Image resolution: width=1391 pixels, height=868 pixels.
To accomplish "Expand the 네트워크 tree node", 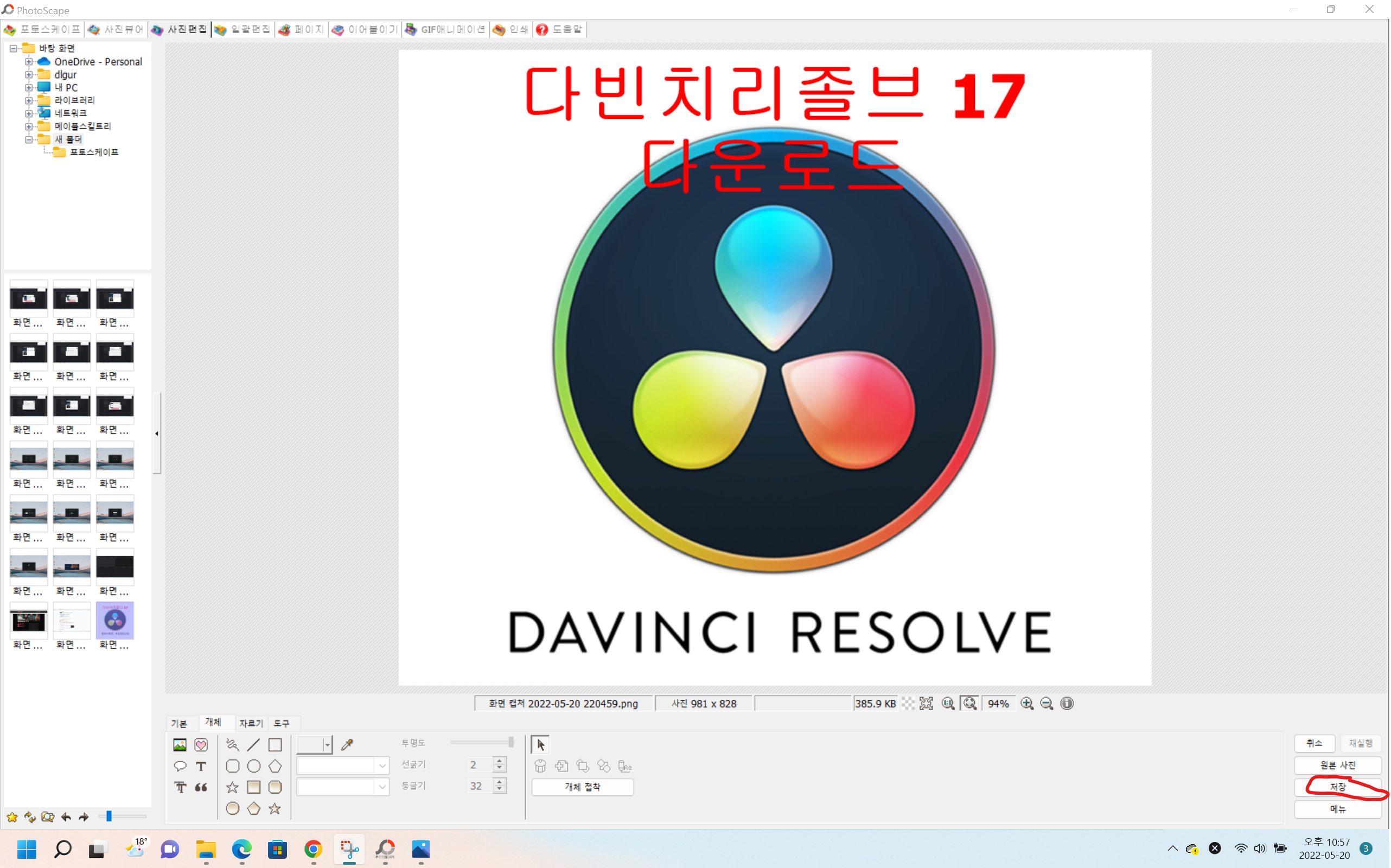I will tap(28, 113).
